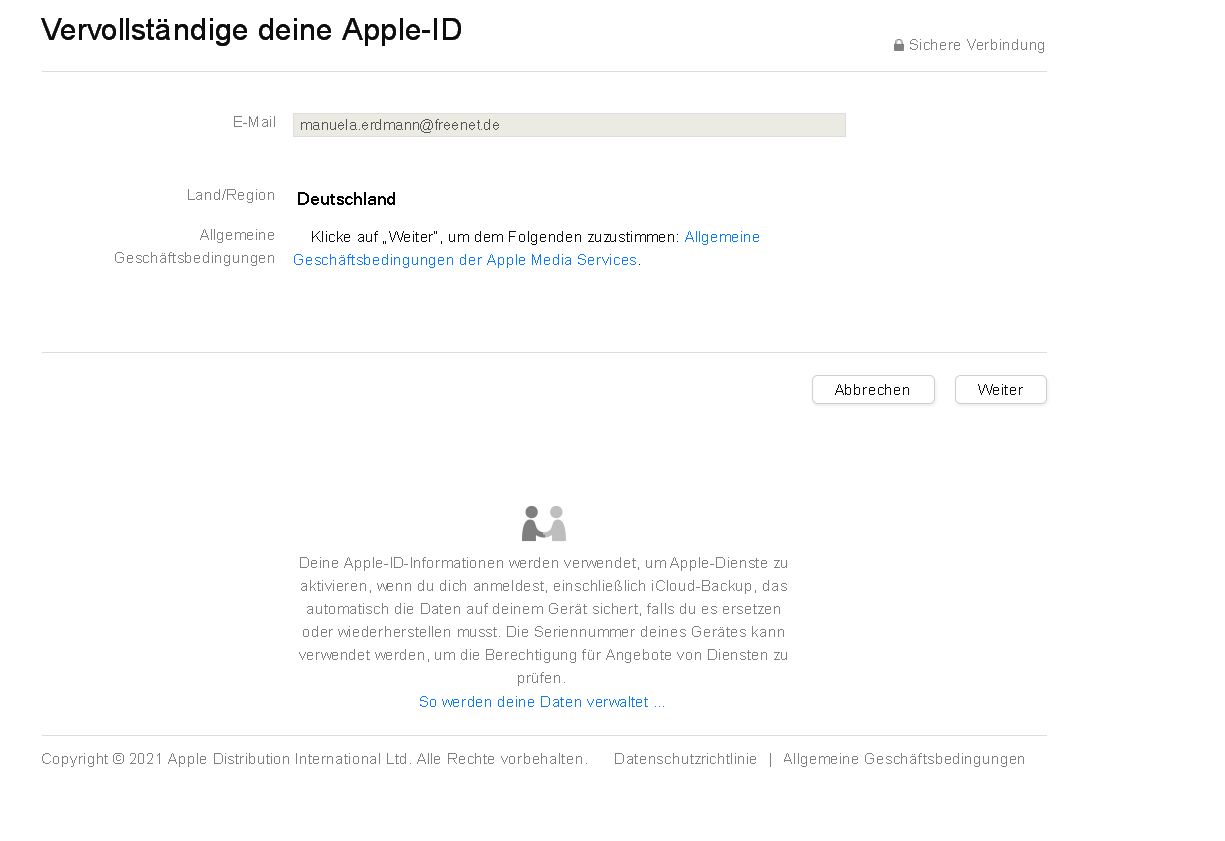Click the E-Mail input field

click(x=569, y=125)
